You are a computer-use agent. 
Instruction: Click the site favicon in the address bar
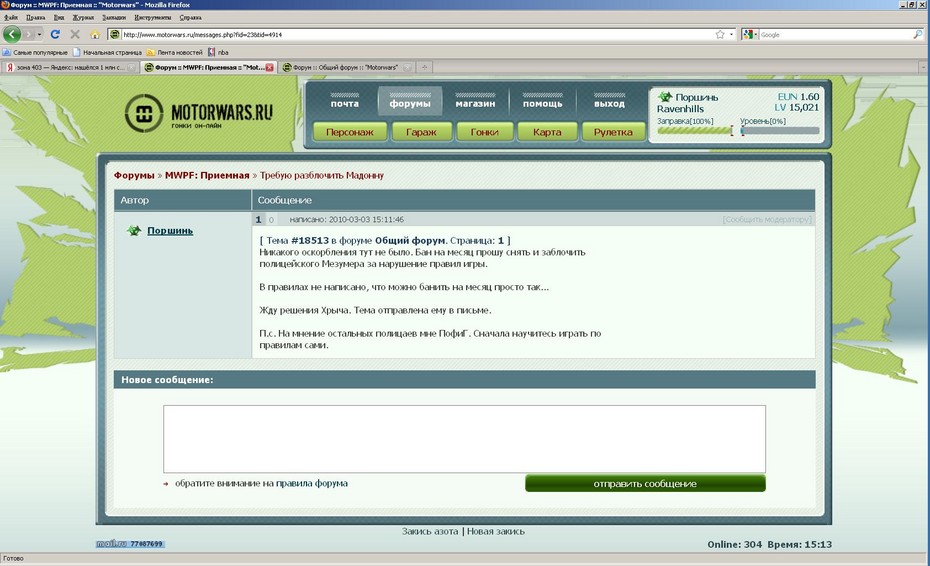(115, 34)
